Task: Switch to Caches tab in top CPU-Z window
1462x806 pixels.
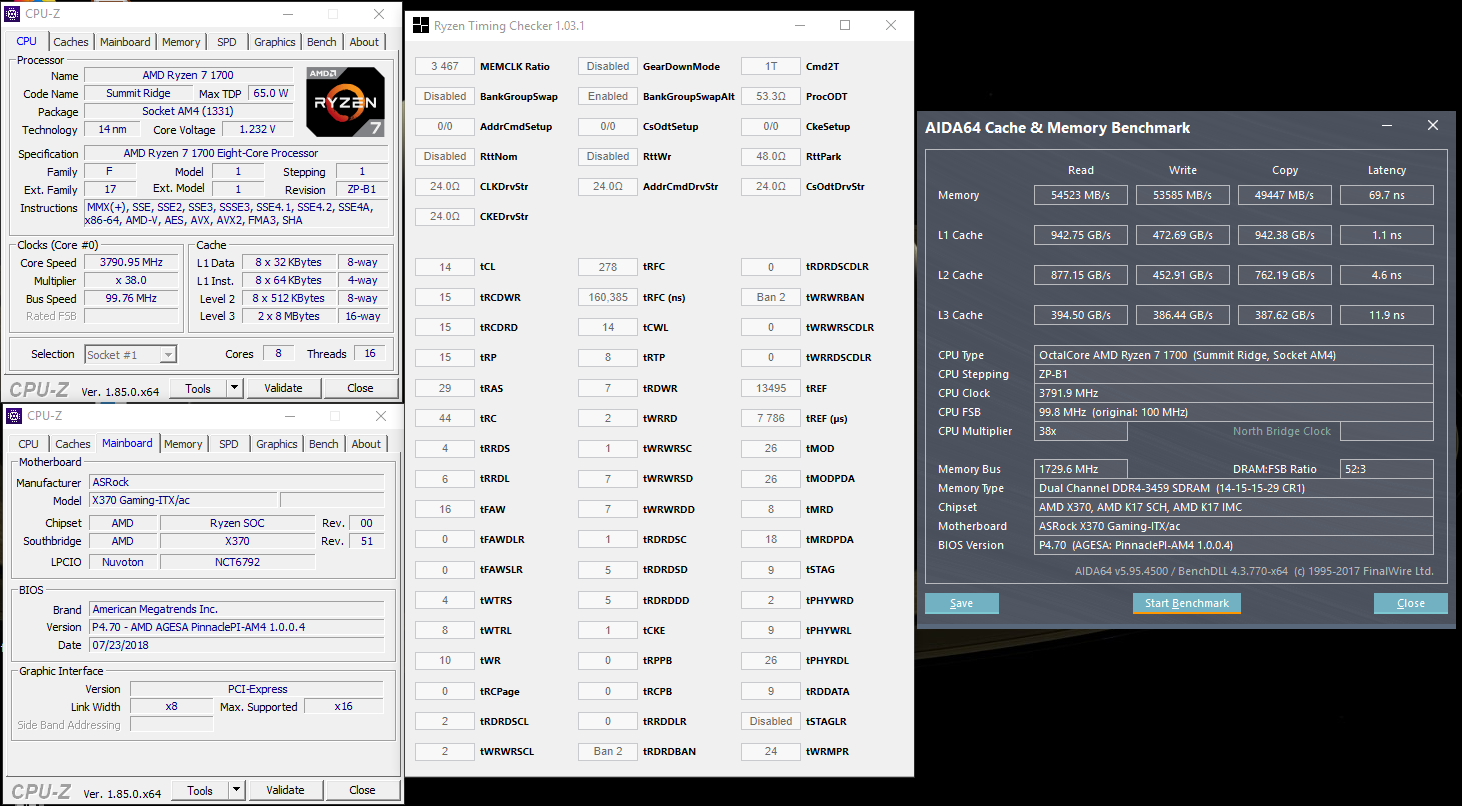Action: pyautogui.click(x=71, y=42)
